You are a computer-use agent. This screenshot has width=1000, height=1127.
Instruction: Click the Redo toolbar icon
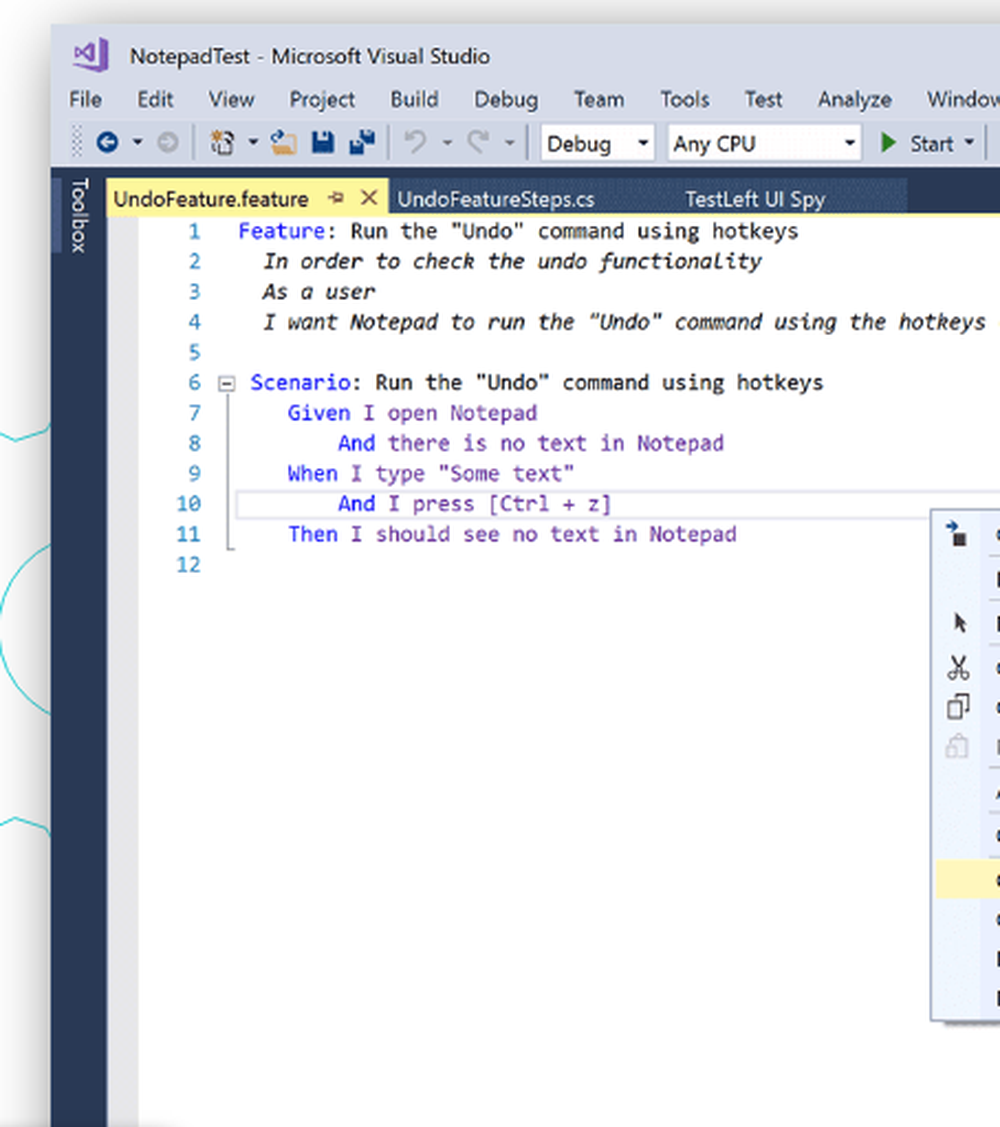click(x=479, y=142)
